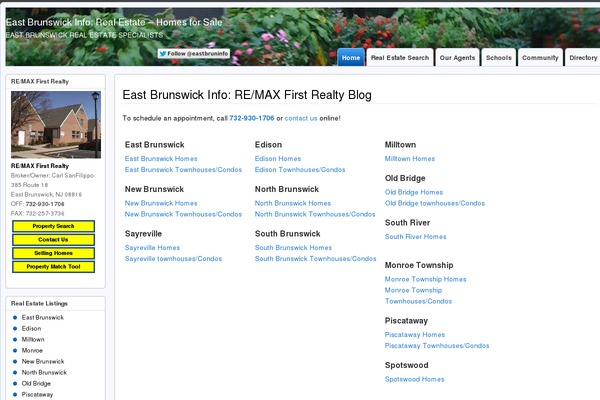
Task: Select the Directory tab
Action: tap(583, 57)
